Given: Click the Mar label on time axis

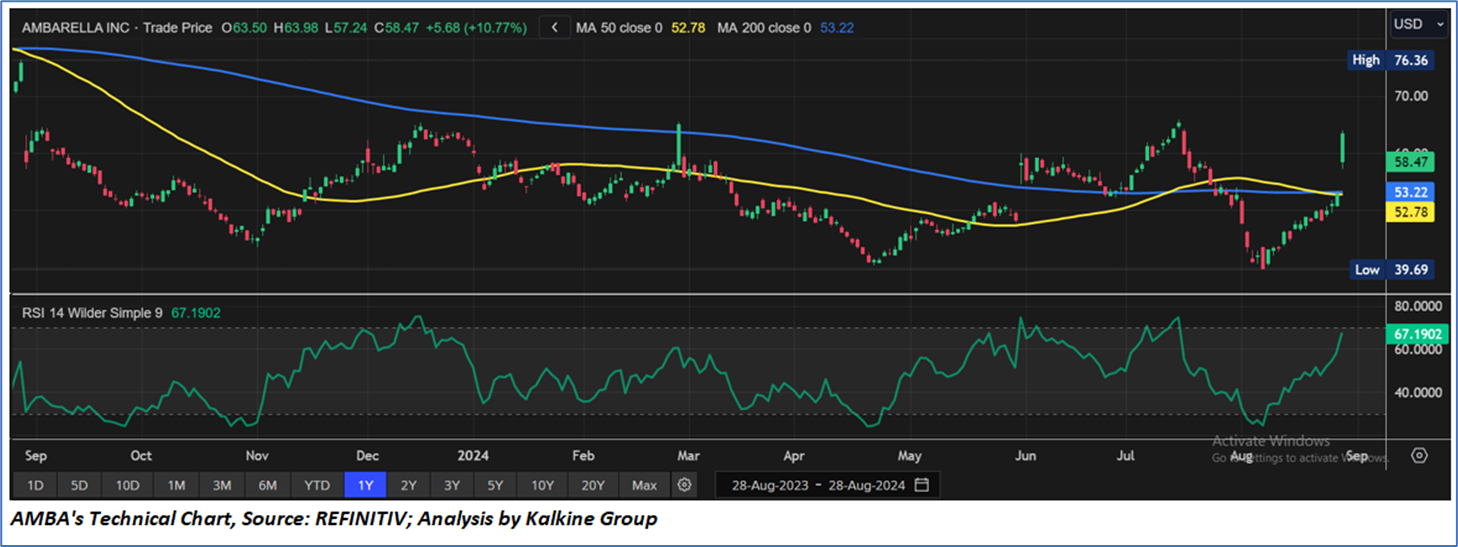Looking at the screenshot, I should pos(688,456).
